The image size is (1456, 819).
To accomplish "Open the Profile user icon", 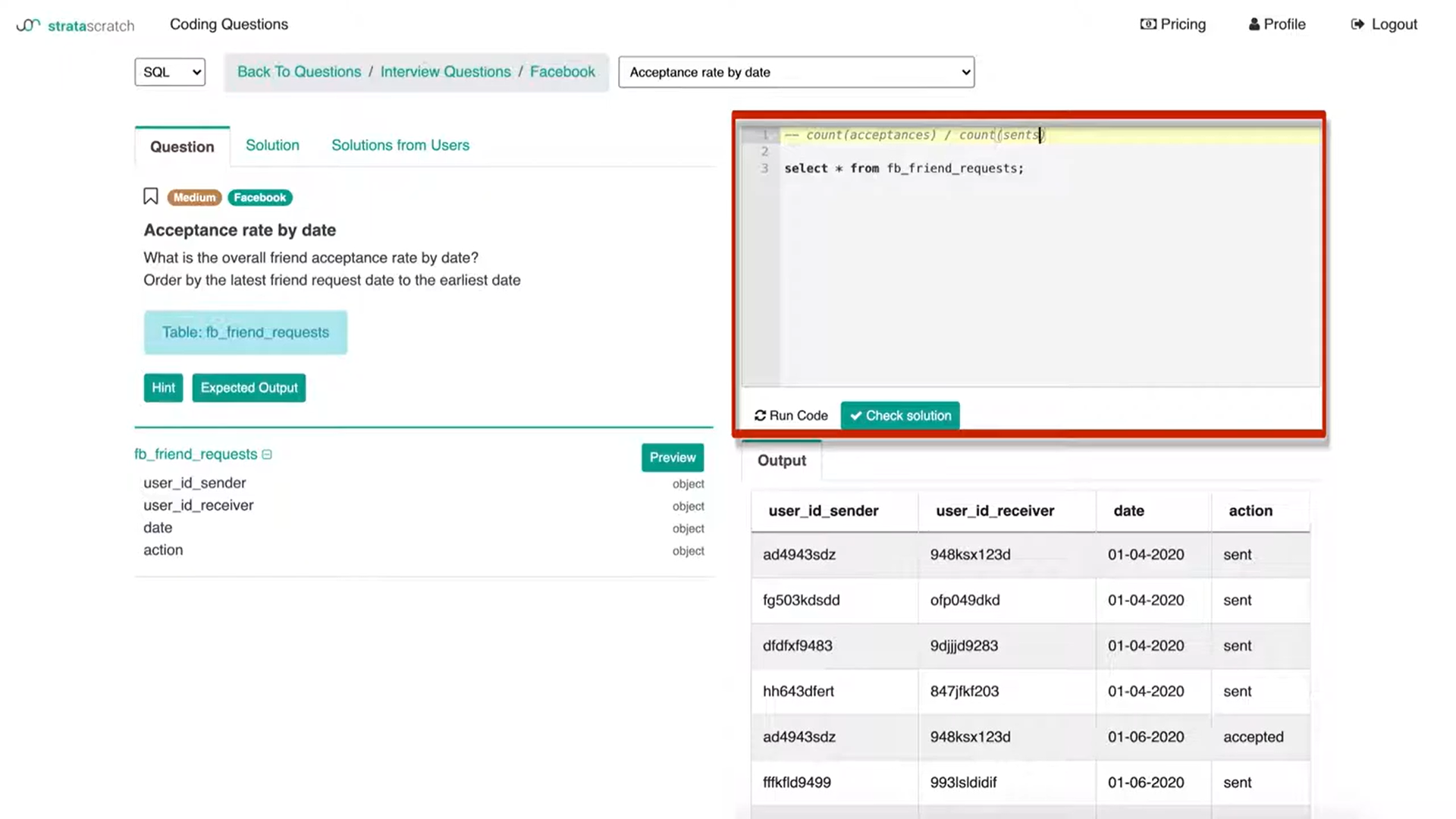I will tap(1254, 24).
